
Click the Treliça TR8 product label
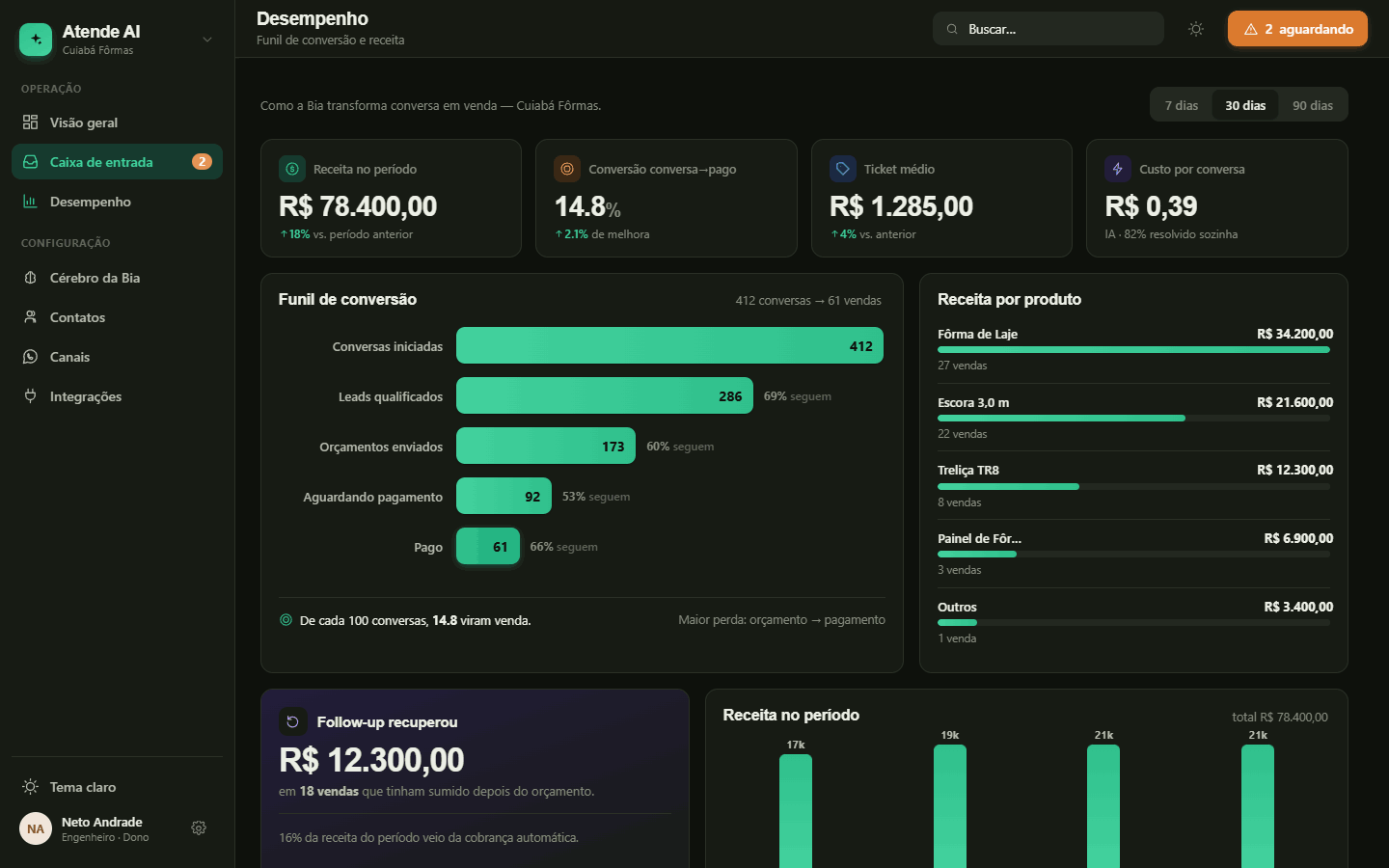click(968, 471)
